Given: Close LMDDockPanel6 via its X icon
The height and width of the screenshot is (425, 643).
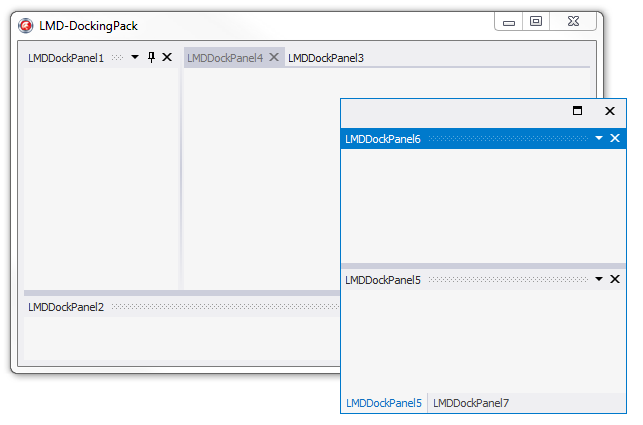Looking at the screenshot, I should tap(615, 138).
